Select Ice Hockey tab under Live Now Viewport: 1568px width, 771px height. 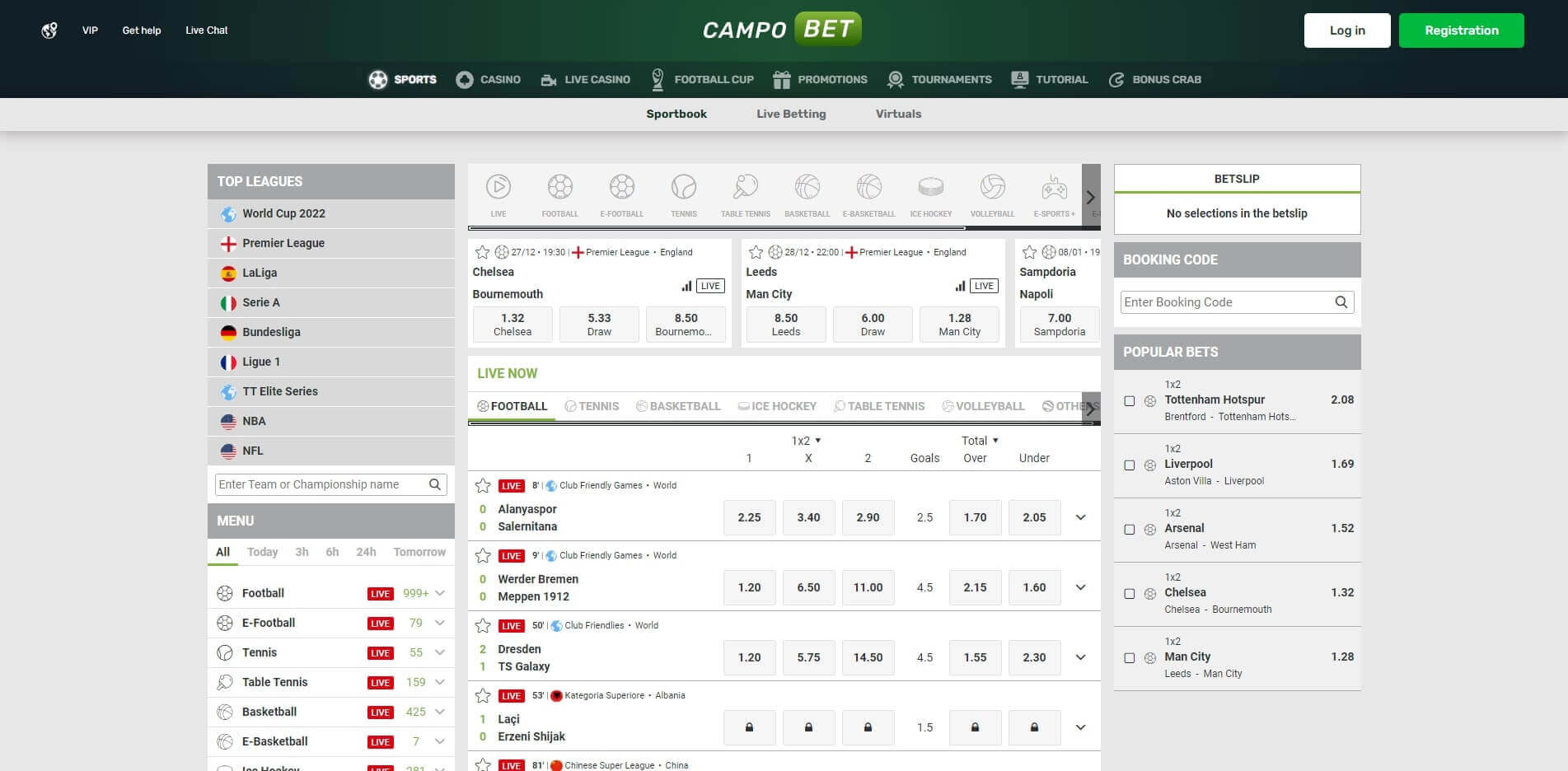pos(777,406)
